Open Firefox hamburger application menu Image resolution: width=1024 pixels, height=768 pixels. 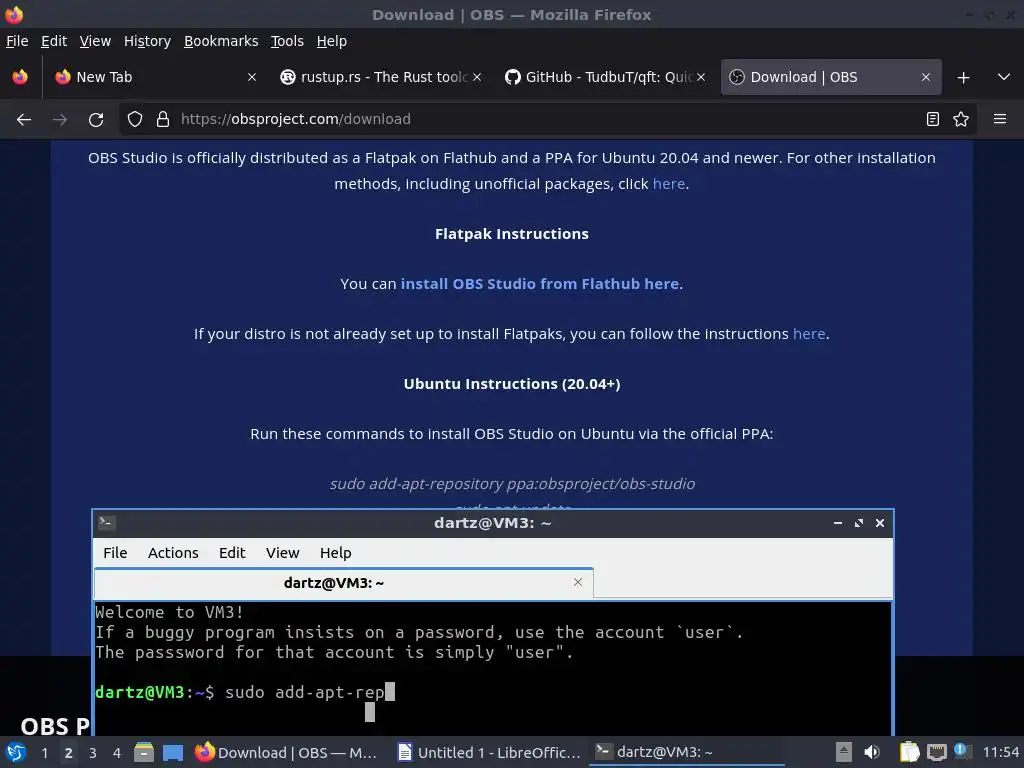coord(1000,119)
